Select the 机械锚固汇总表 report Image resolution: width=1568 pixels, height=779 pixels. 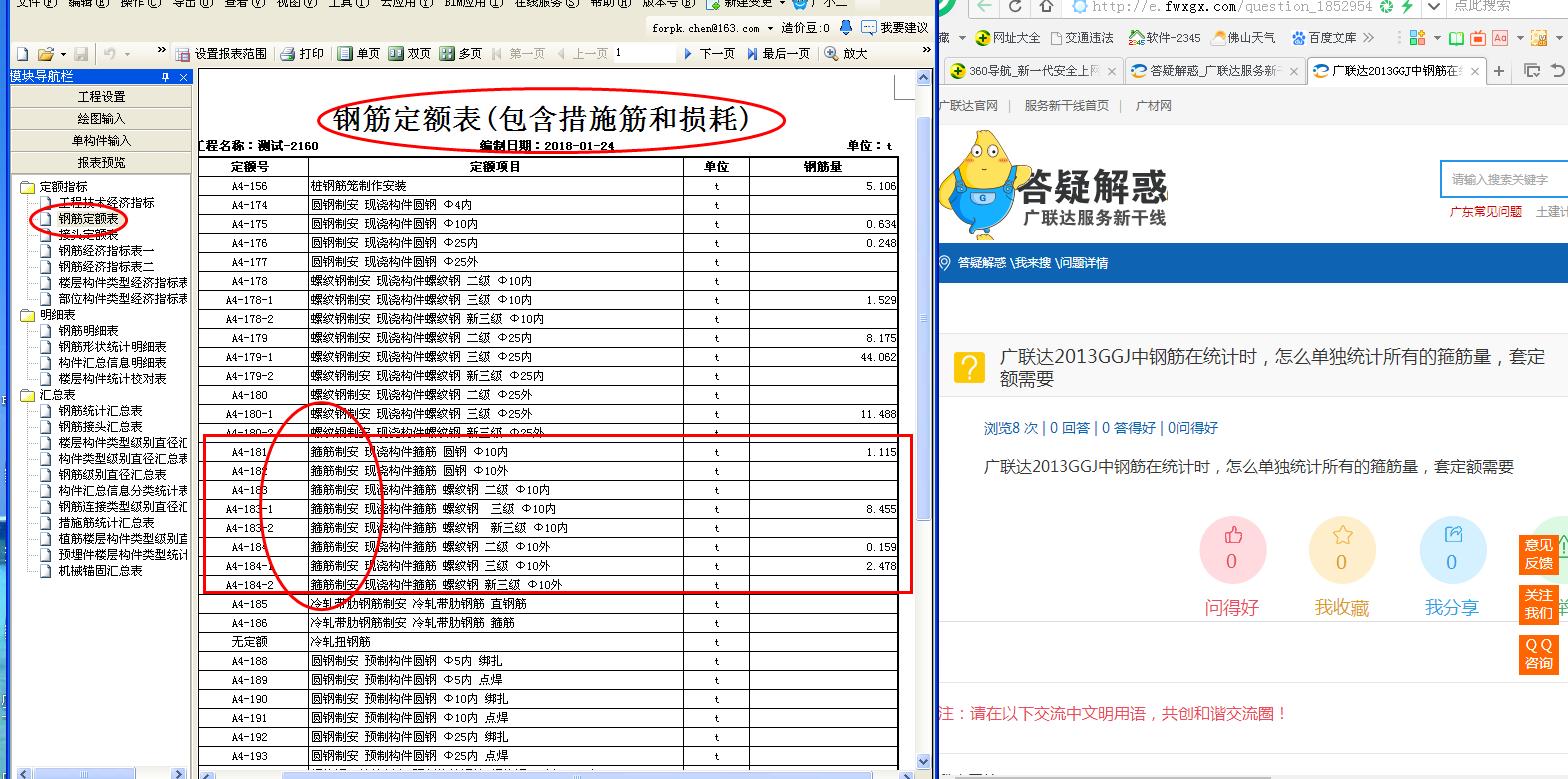point(100,571)
